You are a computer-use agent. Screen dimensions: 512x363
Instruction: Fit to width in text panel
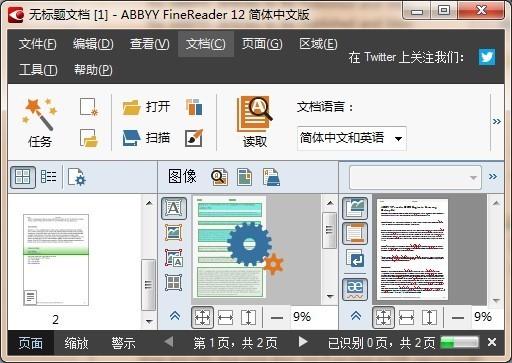[406, 317]
